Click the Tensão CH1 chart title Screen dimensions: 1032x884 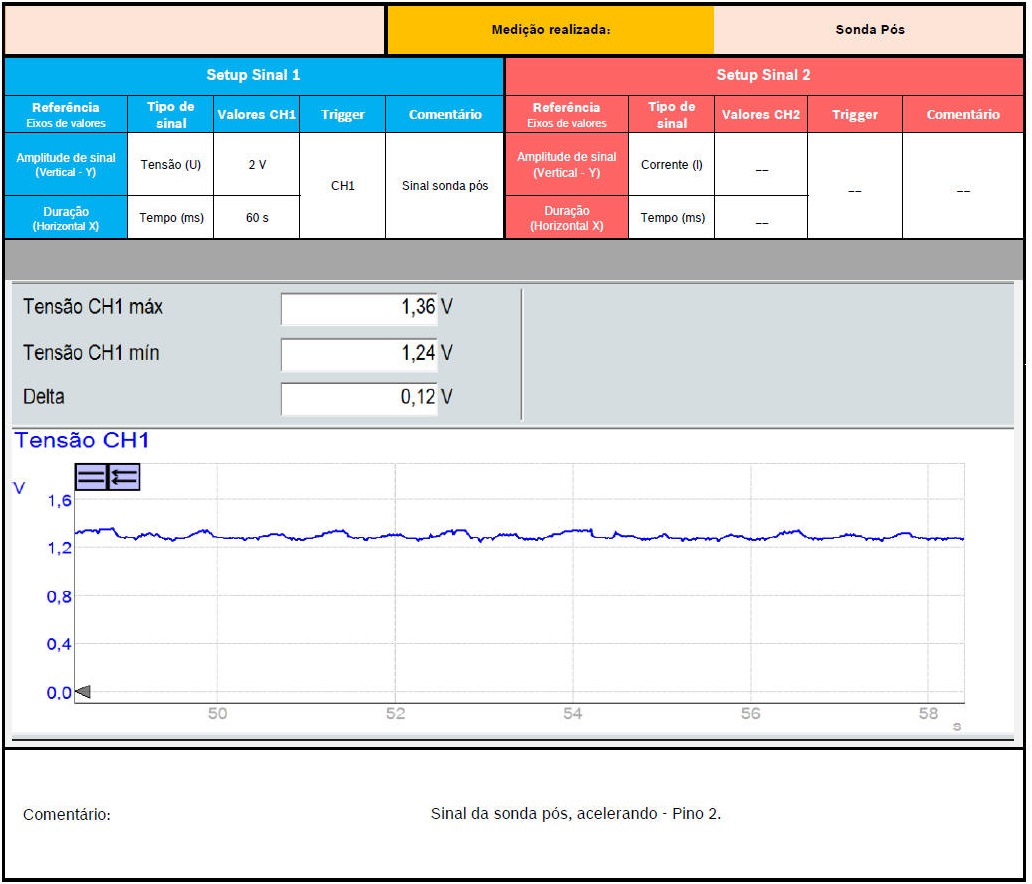[x=82, y=441]
